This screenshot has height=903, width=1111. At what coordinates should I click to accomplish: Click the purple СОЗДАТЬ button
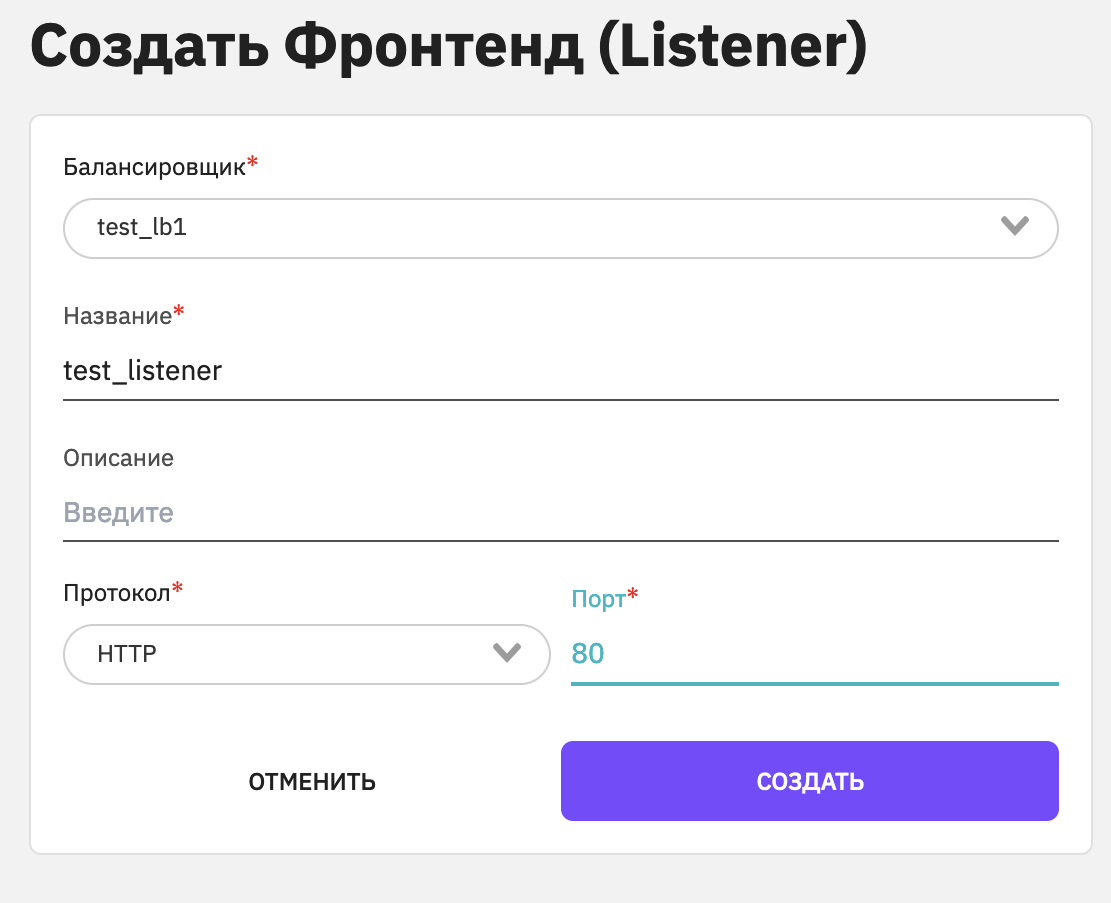coord(810,781)
